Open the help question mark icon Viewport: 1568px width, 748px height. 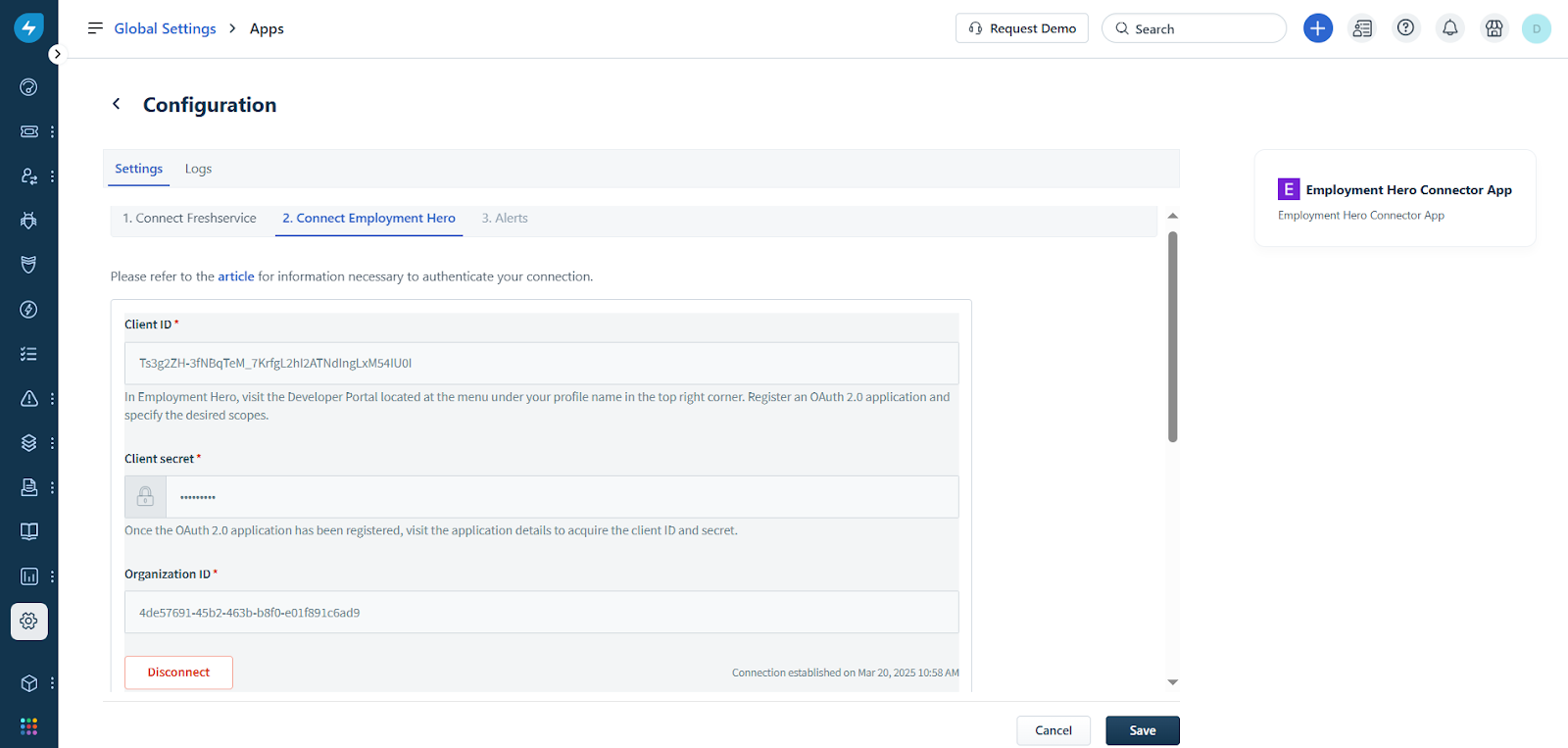pyautogui.click(x=1406, y=28)
